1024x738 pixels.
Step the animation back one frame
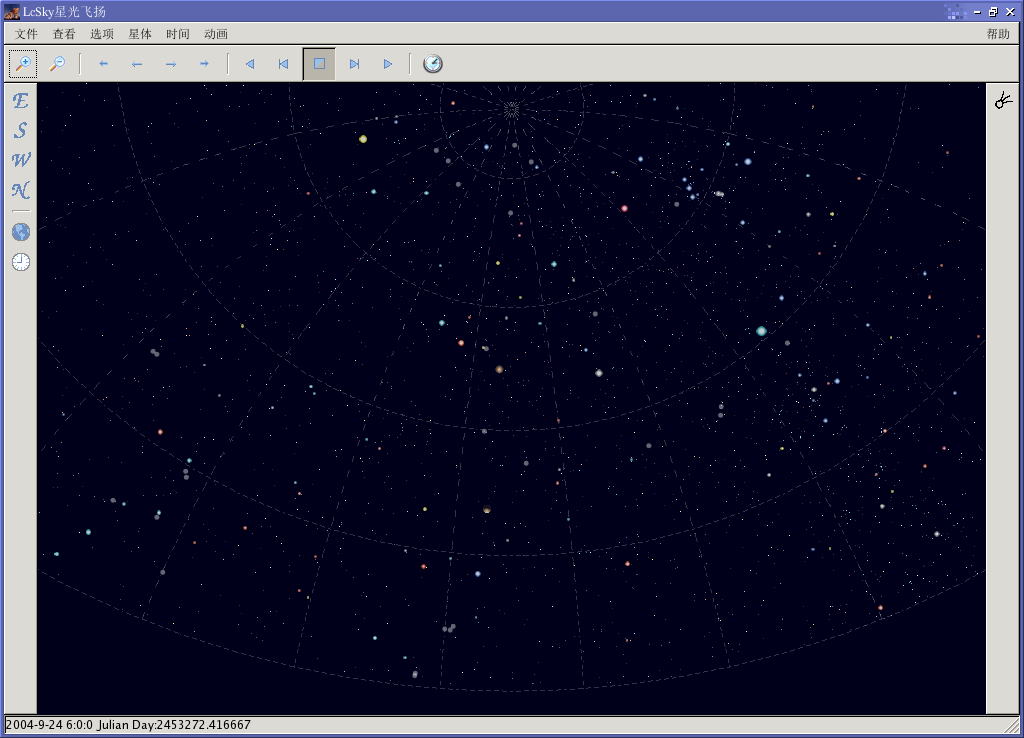click(x=283, y=64)
